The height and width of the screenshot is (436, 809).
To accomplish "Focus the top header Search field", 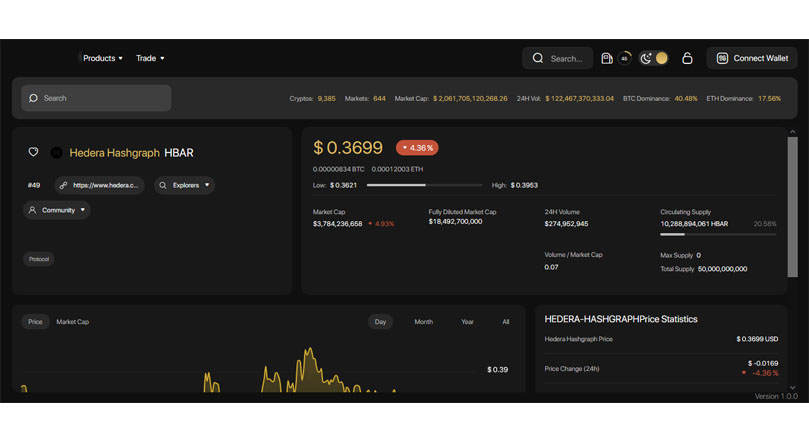I will [558, 58].
